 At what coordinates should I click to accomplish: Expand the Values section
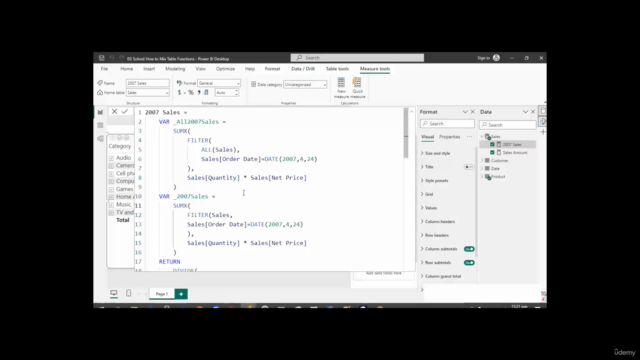coord(431,208)
